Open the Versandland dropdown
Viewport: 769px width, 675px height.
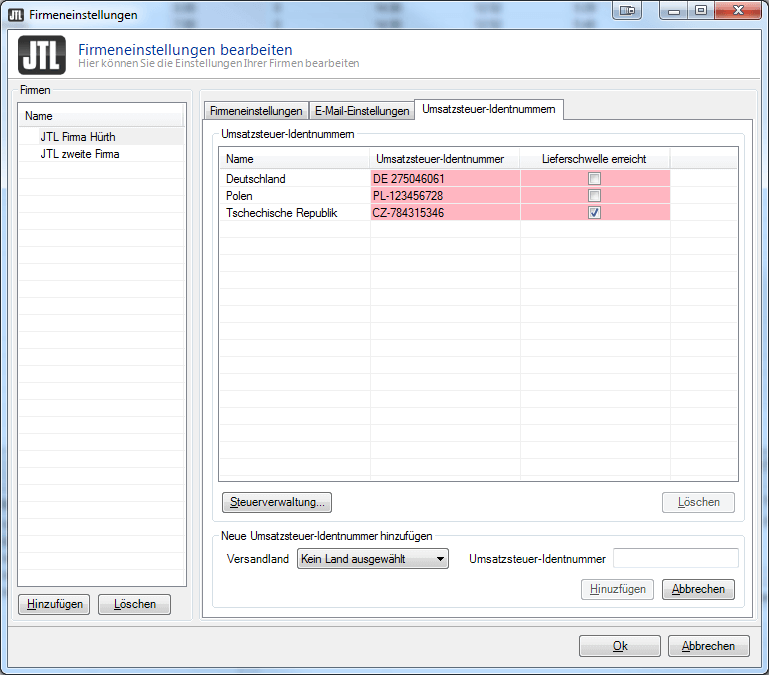[373, 559]
